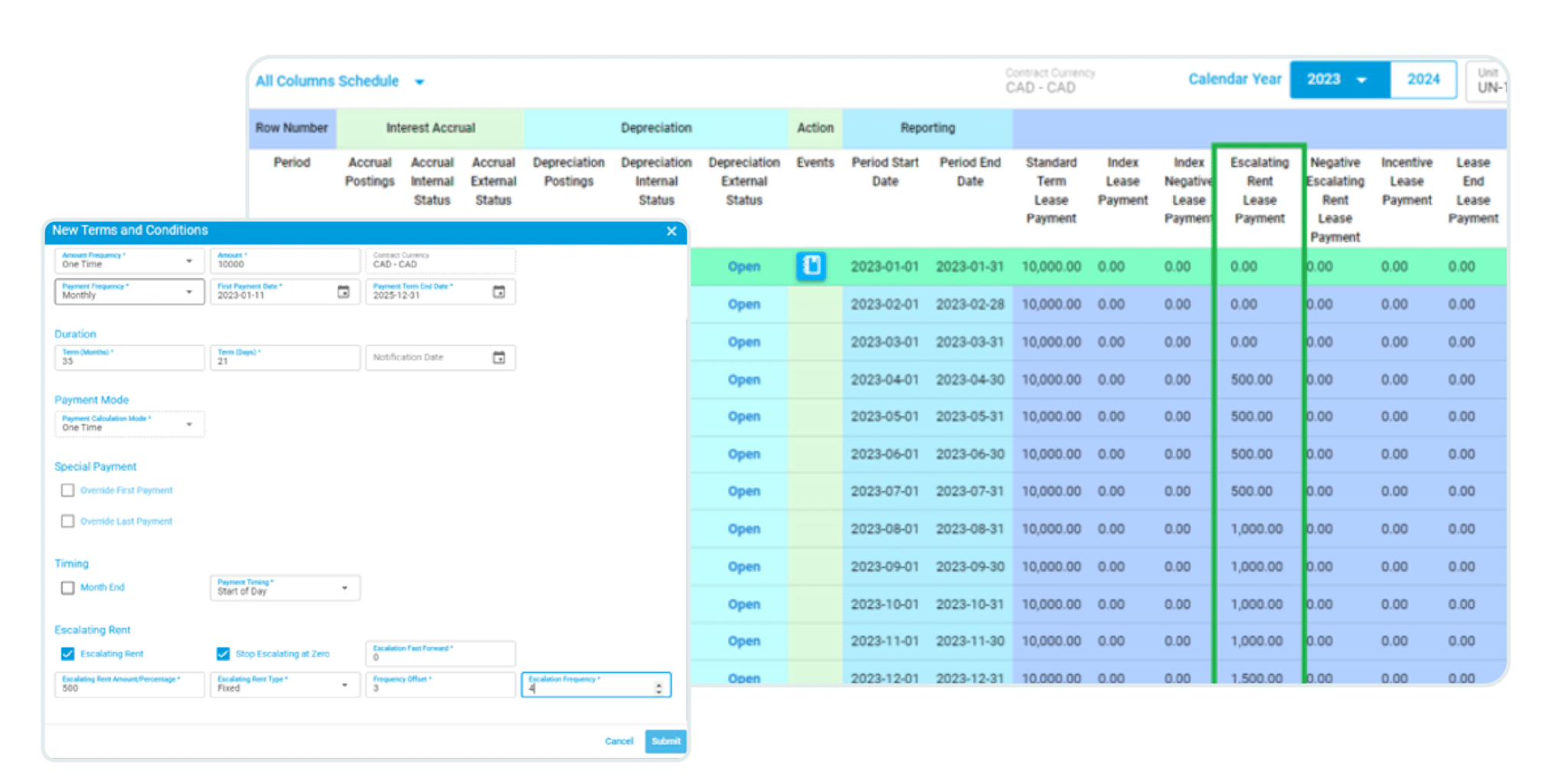Open the All Columns Schedule selector arrow
1568x784 pixels.
point(419,81)
